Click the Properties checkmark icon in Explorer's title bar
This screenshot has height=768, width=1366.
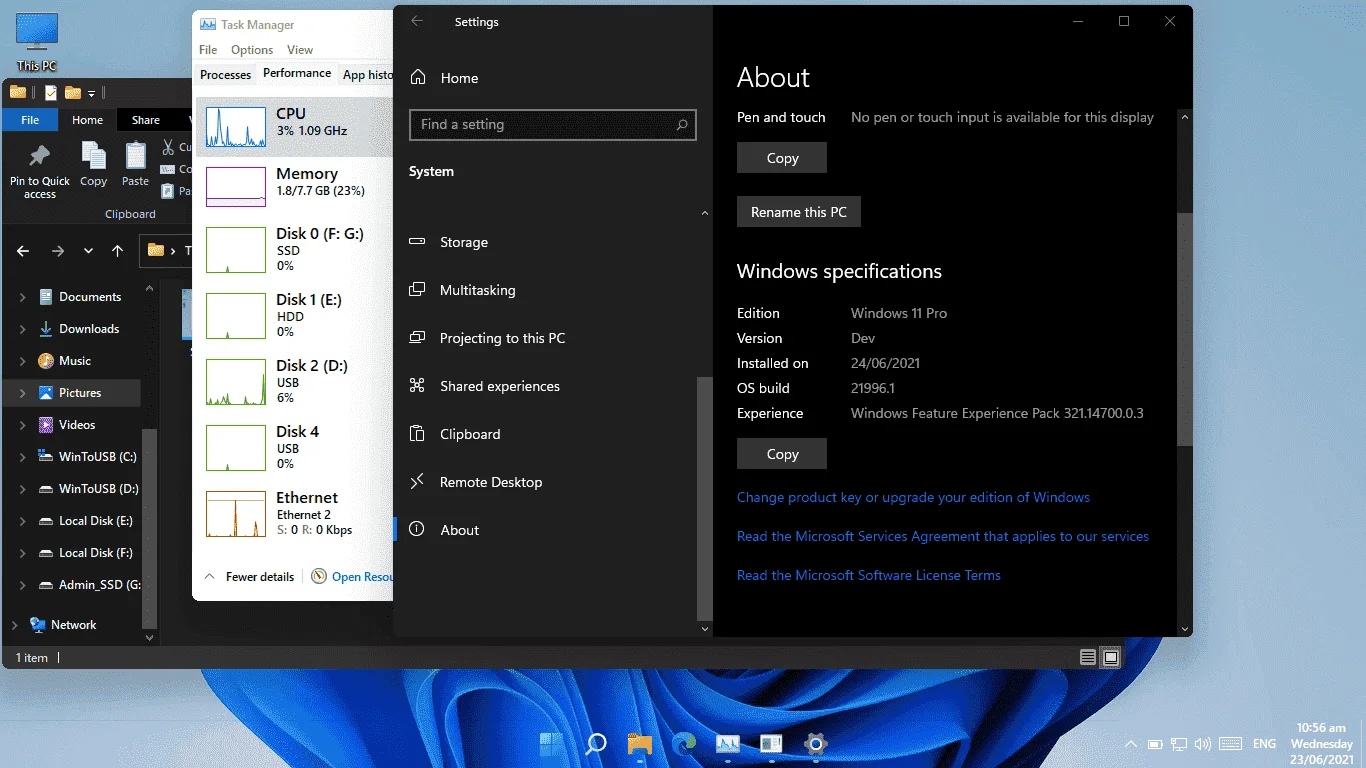(51, 93)
